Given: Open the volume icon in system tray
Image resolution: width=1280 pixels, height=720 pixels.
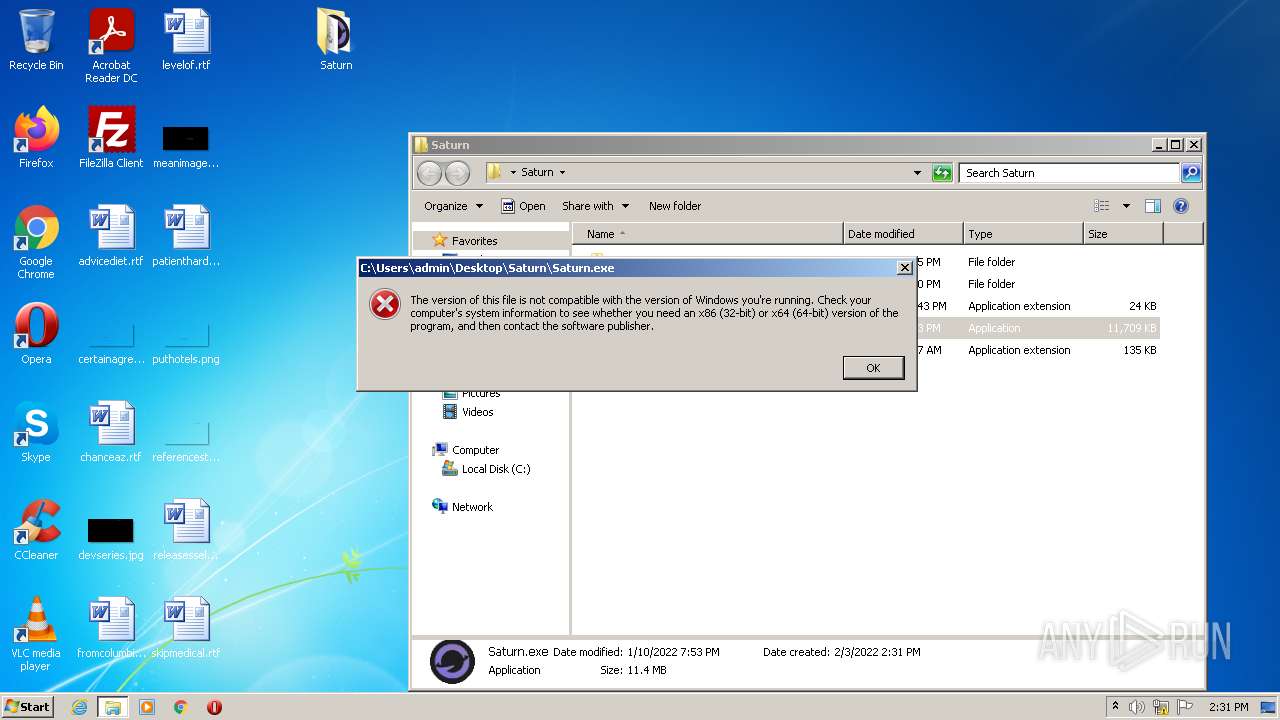Looking at the screenshot, I should pos(1137,707).
